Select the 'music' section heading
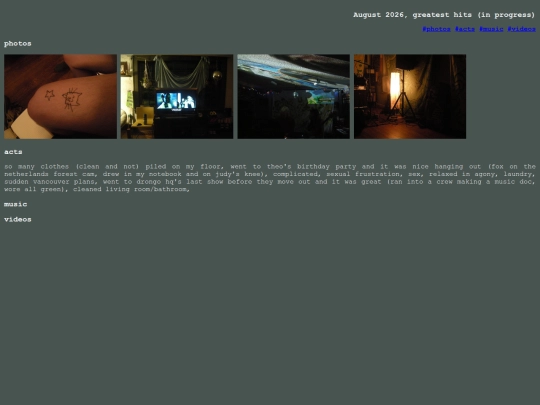This screenshot has width=540, height=405. pos(15,204)
